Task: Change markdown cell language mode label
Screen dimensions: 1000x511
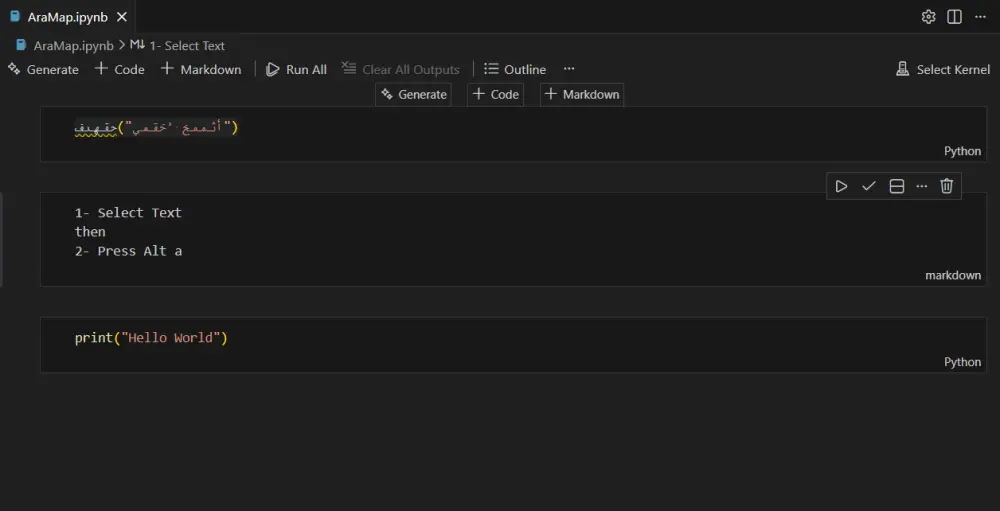Action: [952, 275]
